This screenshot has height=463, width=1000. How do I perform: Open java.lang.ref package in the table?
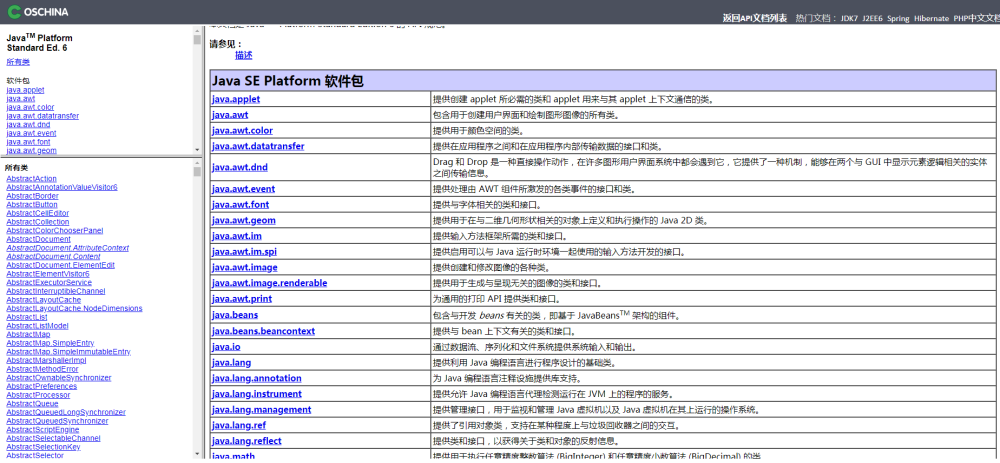[x=239, y=425]
